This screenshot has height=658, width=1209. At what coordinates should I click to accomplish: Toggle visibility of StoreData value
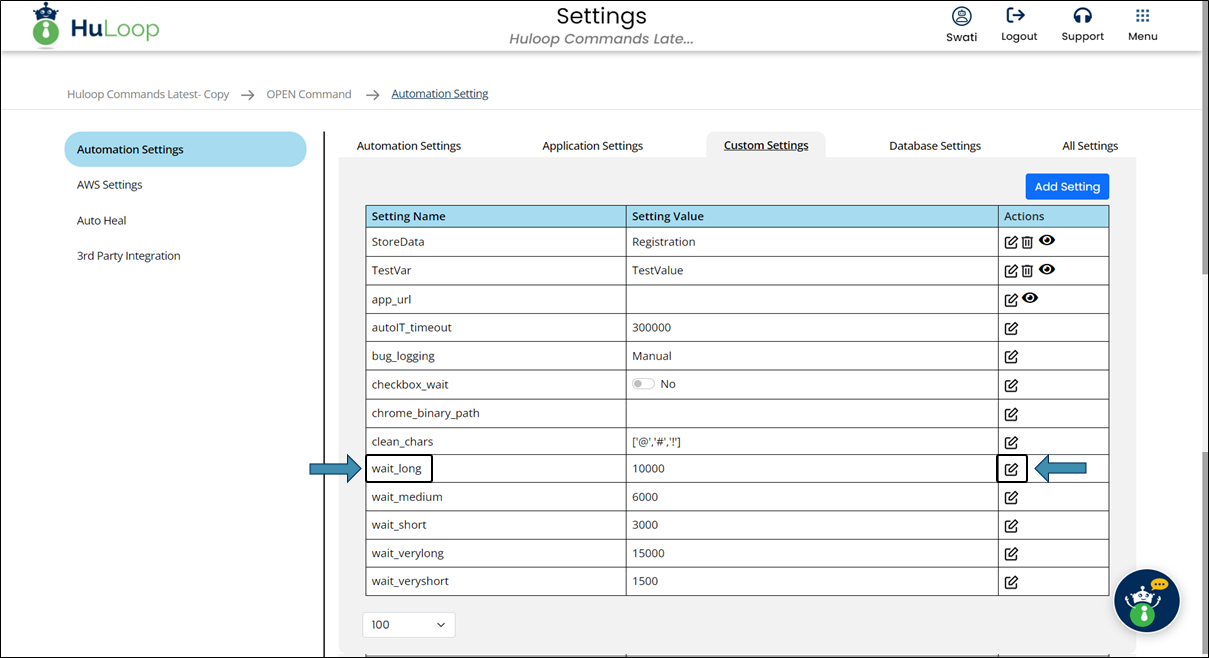pyautogui.click(x=1047, y=240)
